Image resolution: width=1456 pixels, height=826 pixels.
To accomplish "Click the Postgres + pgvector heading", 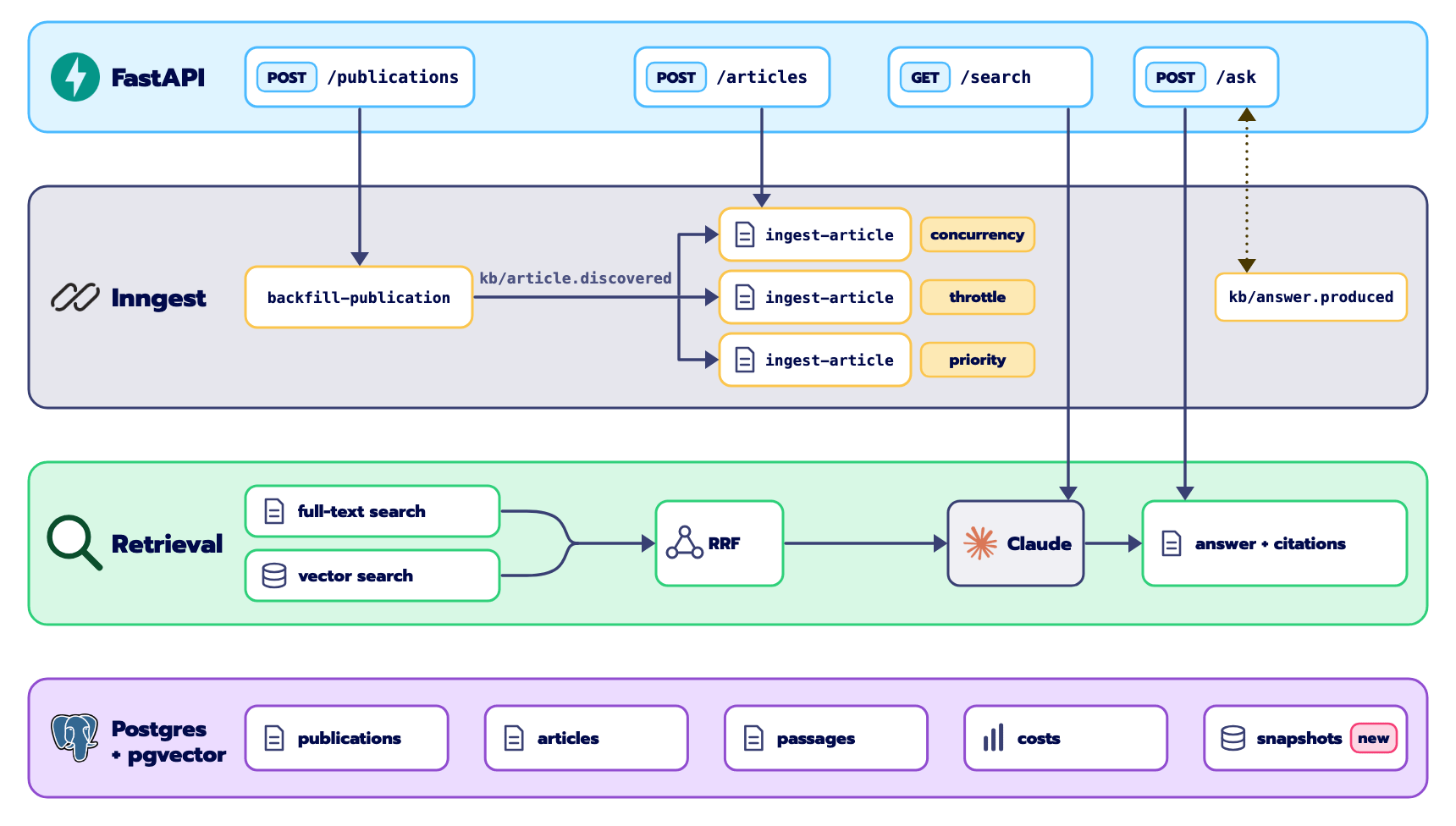I will pyautogui.click(x=168, y=741).
